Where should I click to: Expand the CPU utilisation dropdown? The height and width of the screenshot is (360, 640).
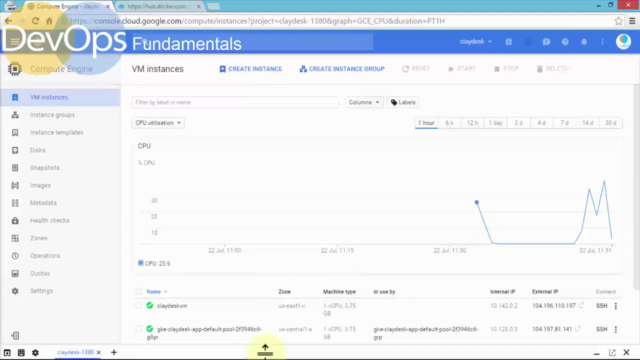pos(158,123)
